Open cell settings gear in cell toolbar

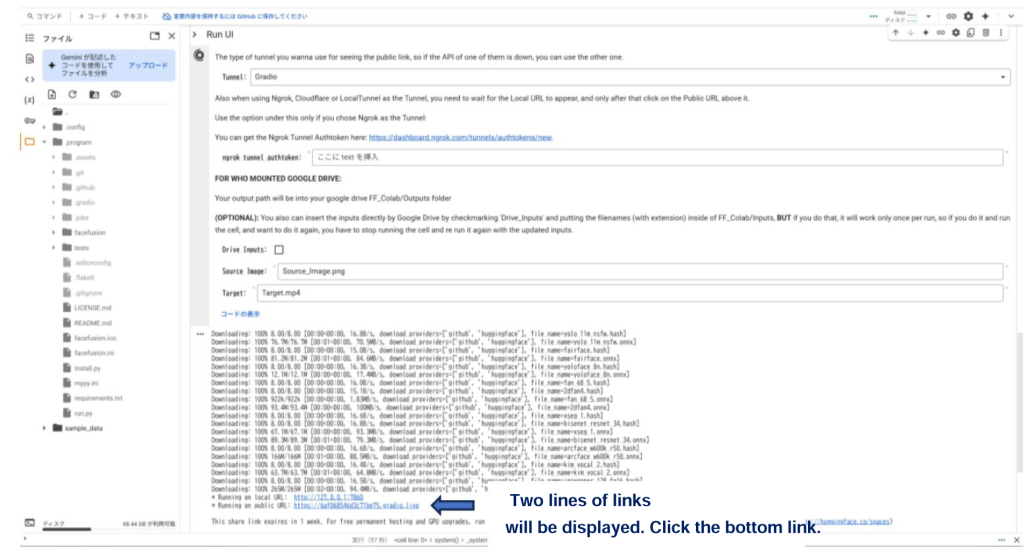click(955, 33)
